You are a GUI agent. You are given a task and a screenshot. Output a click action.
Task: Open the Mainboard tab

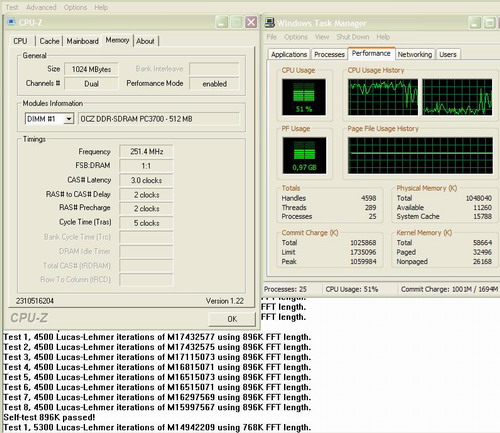pos(82,41)
